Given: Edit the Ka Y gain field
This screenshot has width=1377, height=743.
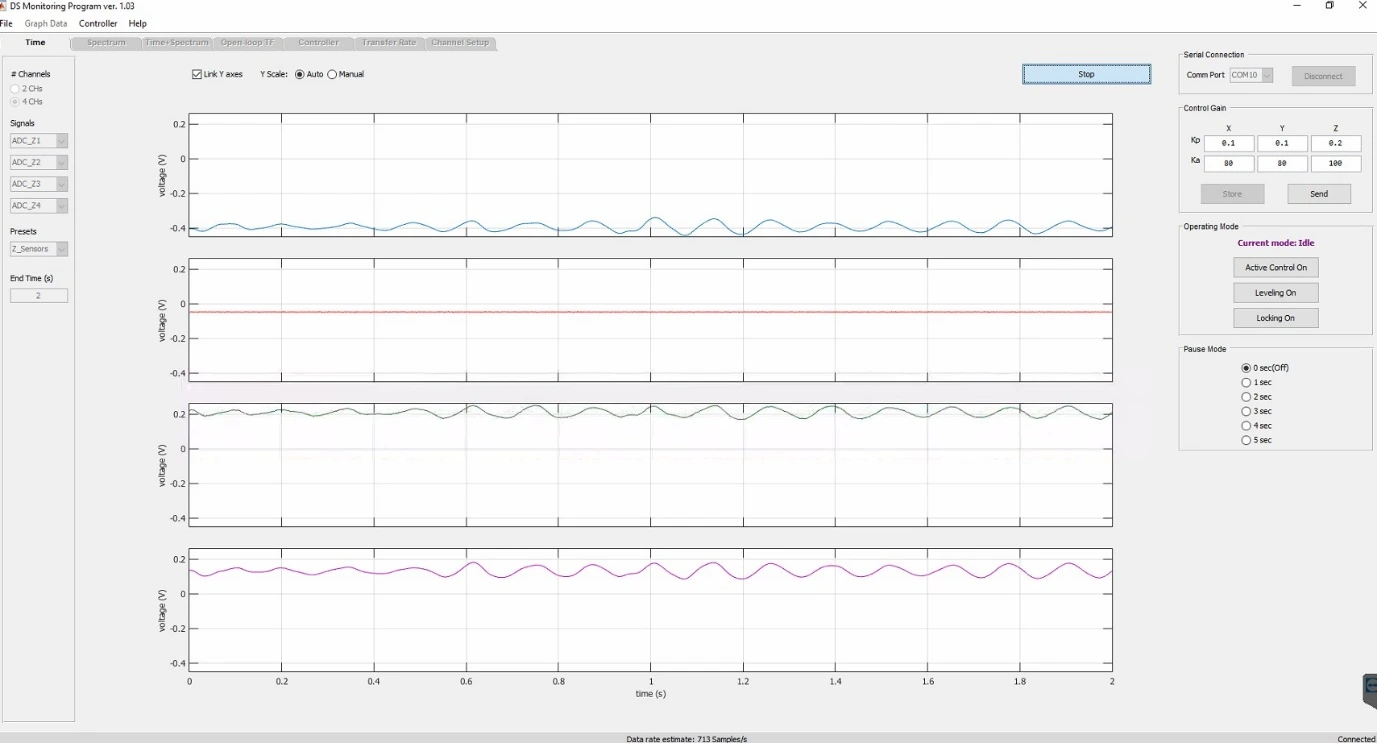Looking at the screenshot, I should pyautogui.click(x=1282, y=164).
